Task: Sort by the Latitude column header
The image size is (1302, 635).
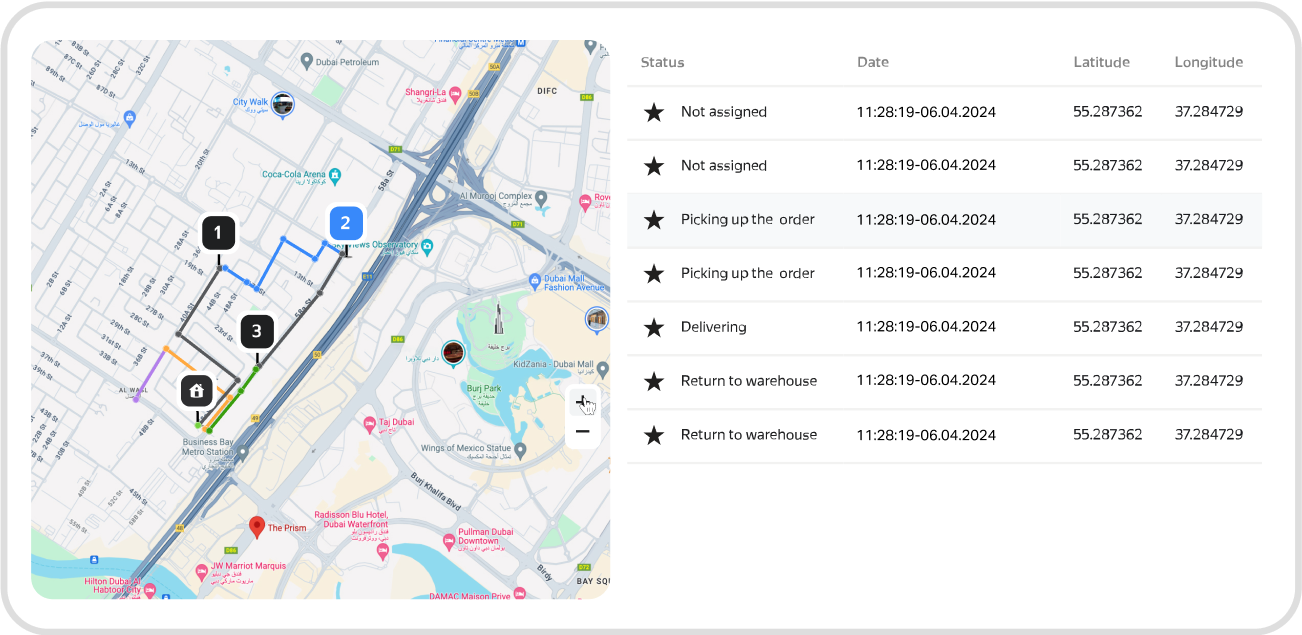Action: (1101, 62)
